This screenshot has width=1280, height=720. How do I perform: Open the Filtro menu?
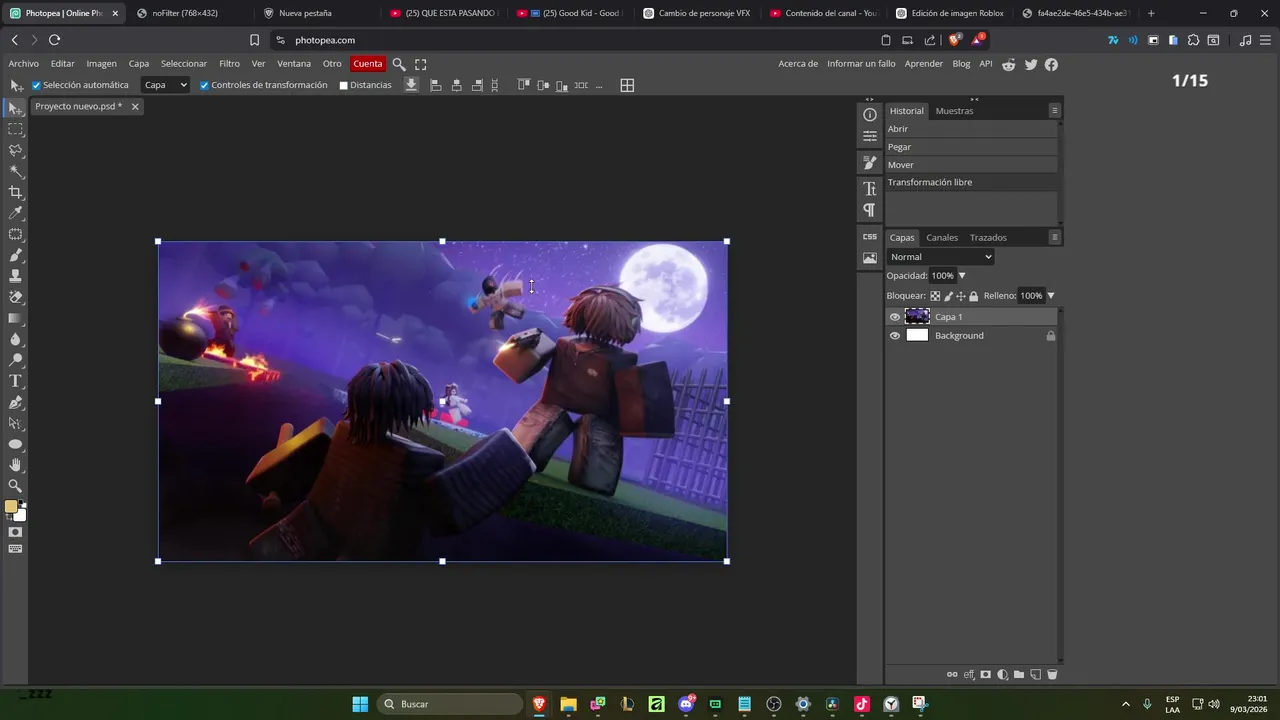point(229,64)
